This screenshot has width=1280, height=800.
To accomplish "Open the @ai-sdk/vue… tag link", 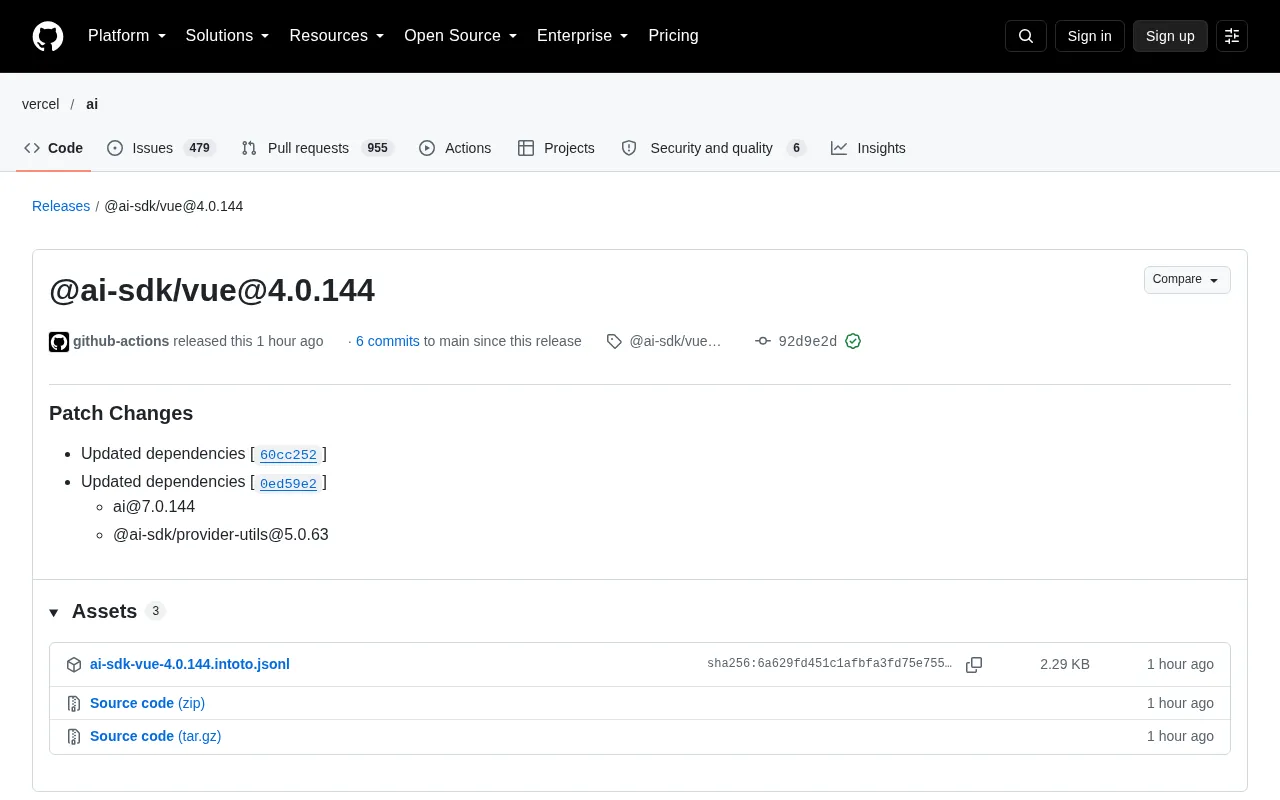I will pyautogui.click(x=675, y=341).
